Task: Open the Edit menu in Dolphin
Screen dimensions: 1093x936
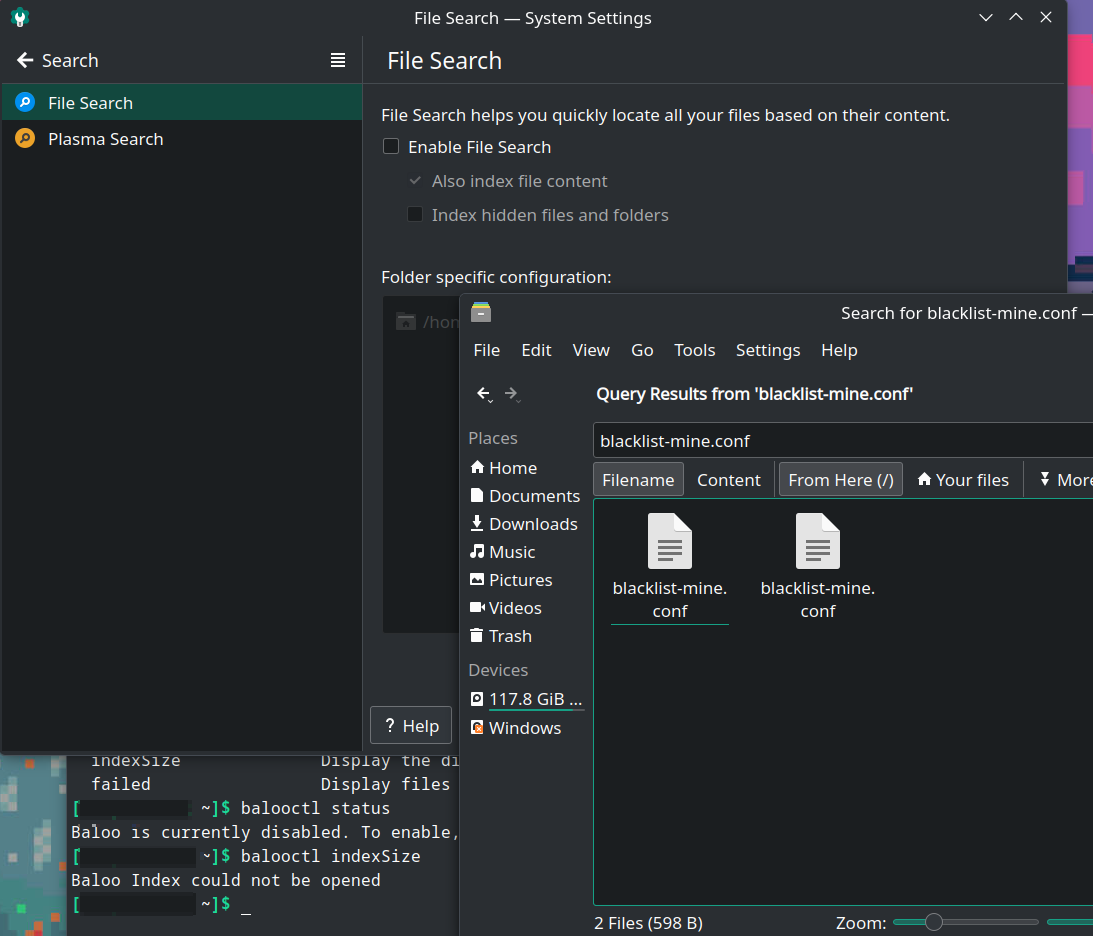Action: [x=536, y=350]
